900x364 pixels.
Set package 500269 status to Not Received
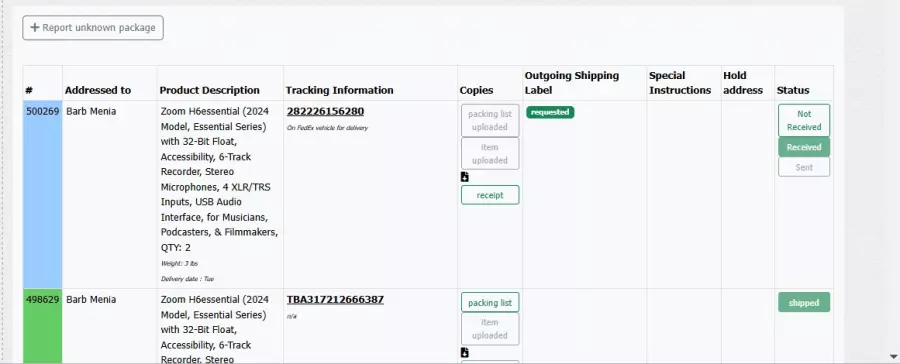pyautogui.click(x=804, y=121)
